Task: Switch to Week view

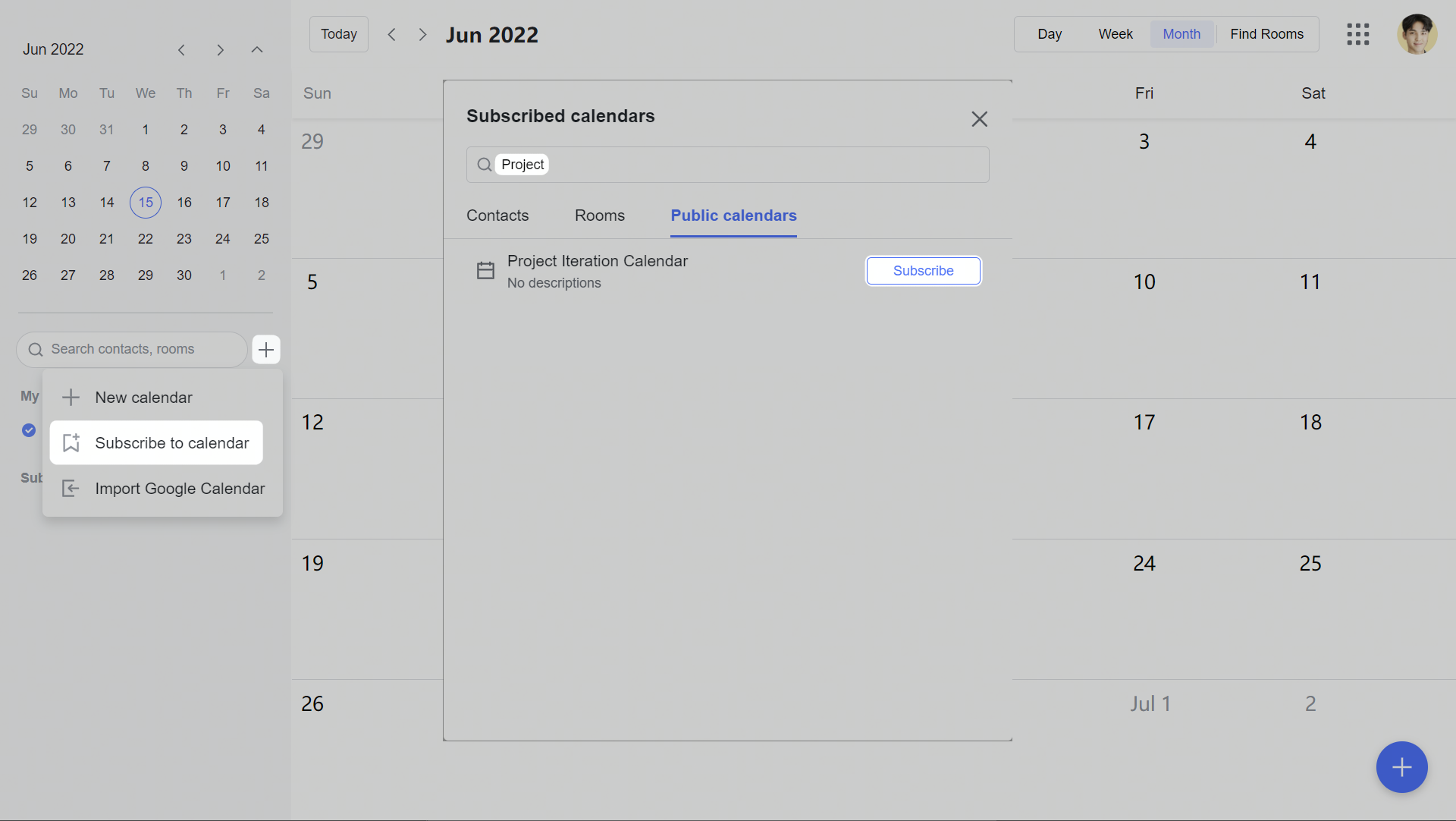Action: 1116,34
